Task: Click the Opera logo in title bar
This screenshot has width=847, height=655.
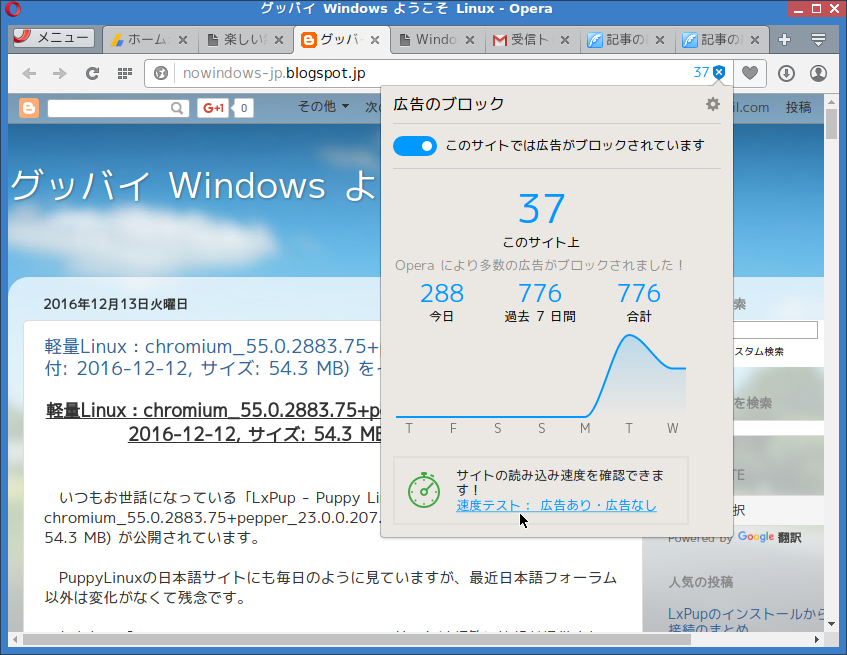Action: click(x=12, y=9)
